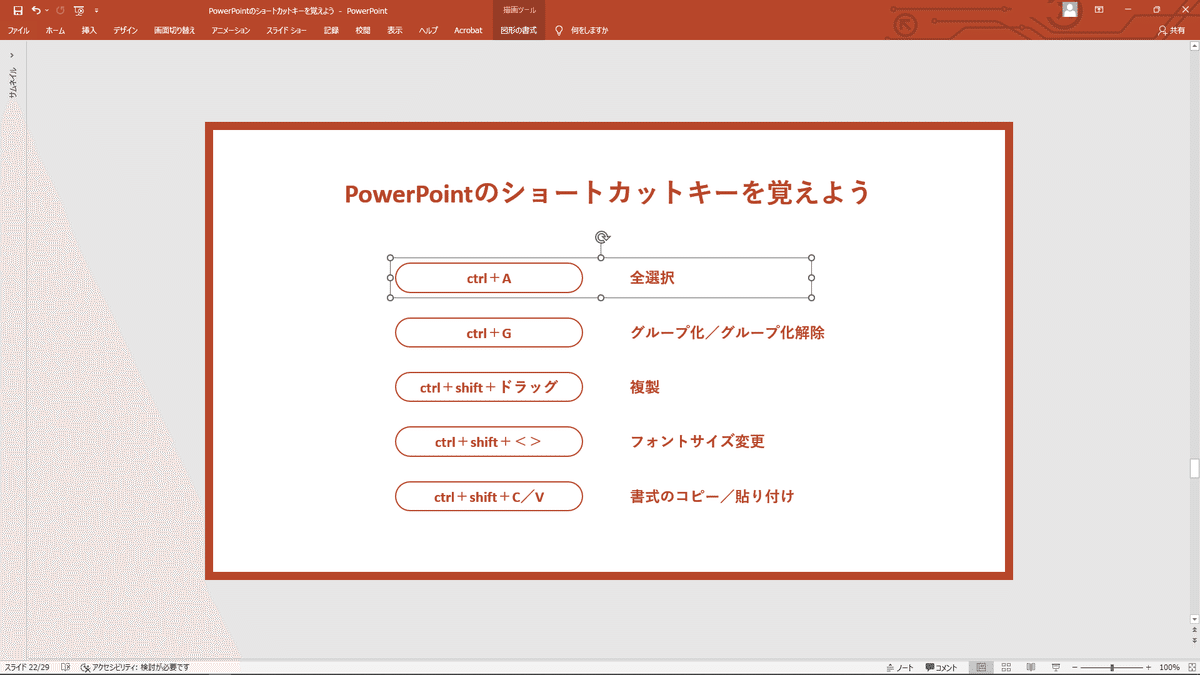Select the ctrl+shift+C/V shape
Viewport: 1200px width, 675px height.
pyautogui.click(x=489, y=496)
